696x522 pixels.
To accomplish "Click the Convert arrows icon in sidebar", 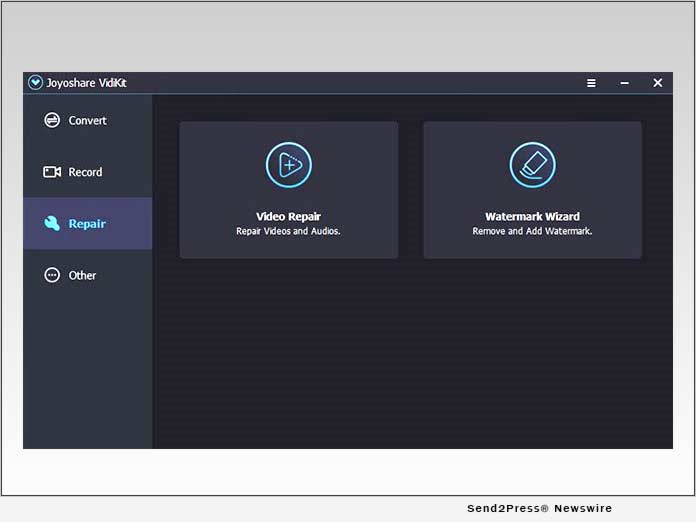I will (52, 120).
